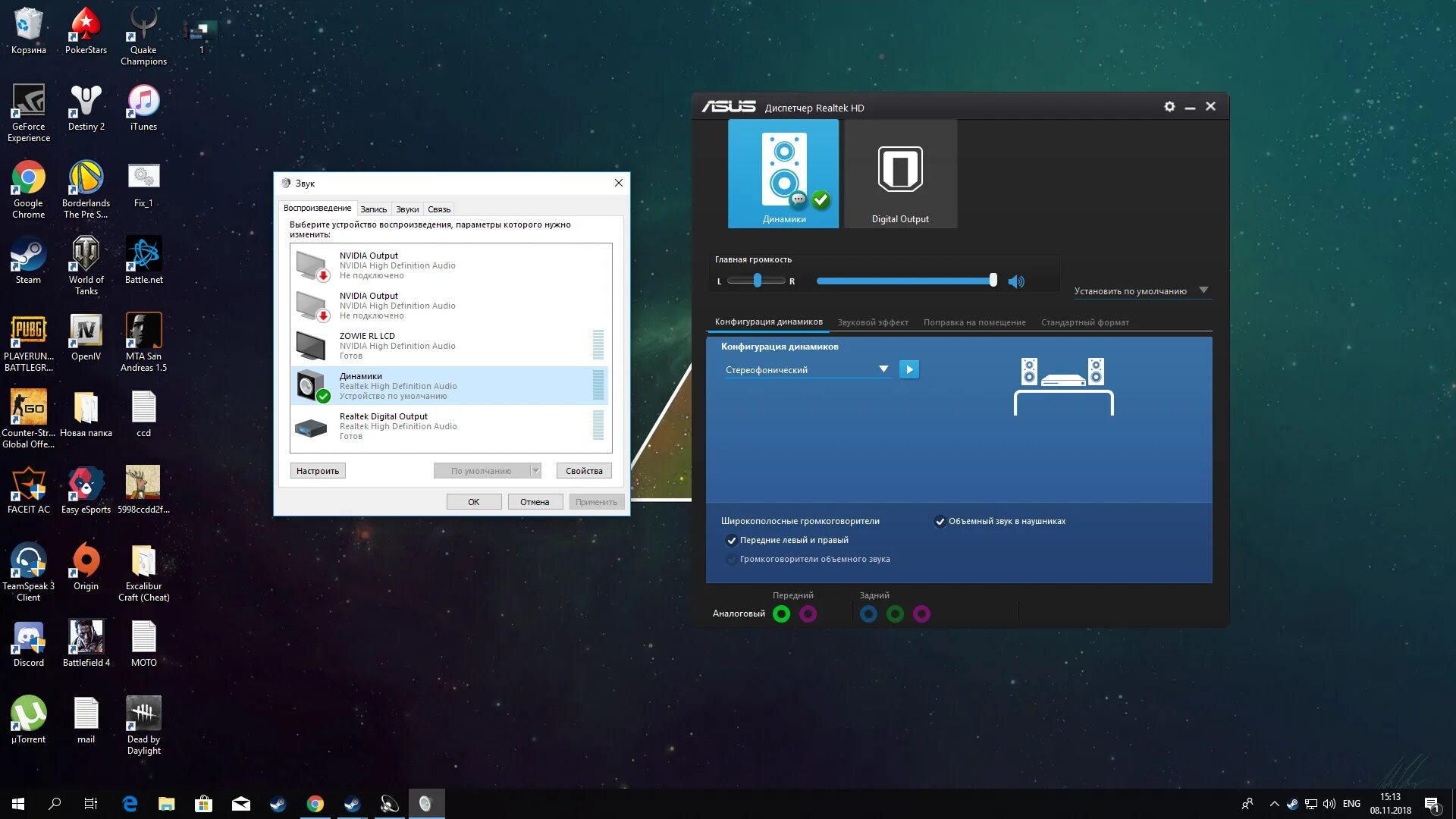This screenshot has height=819, width=1456.
Task: Expand the По умолчанию button arrow
Action: coord(535,471)
